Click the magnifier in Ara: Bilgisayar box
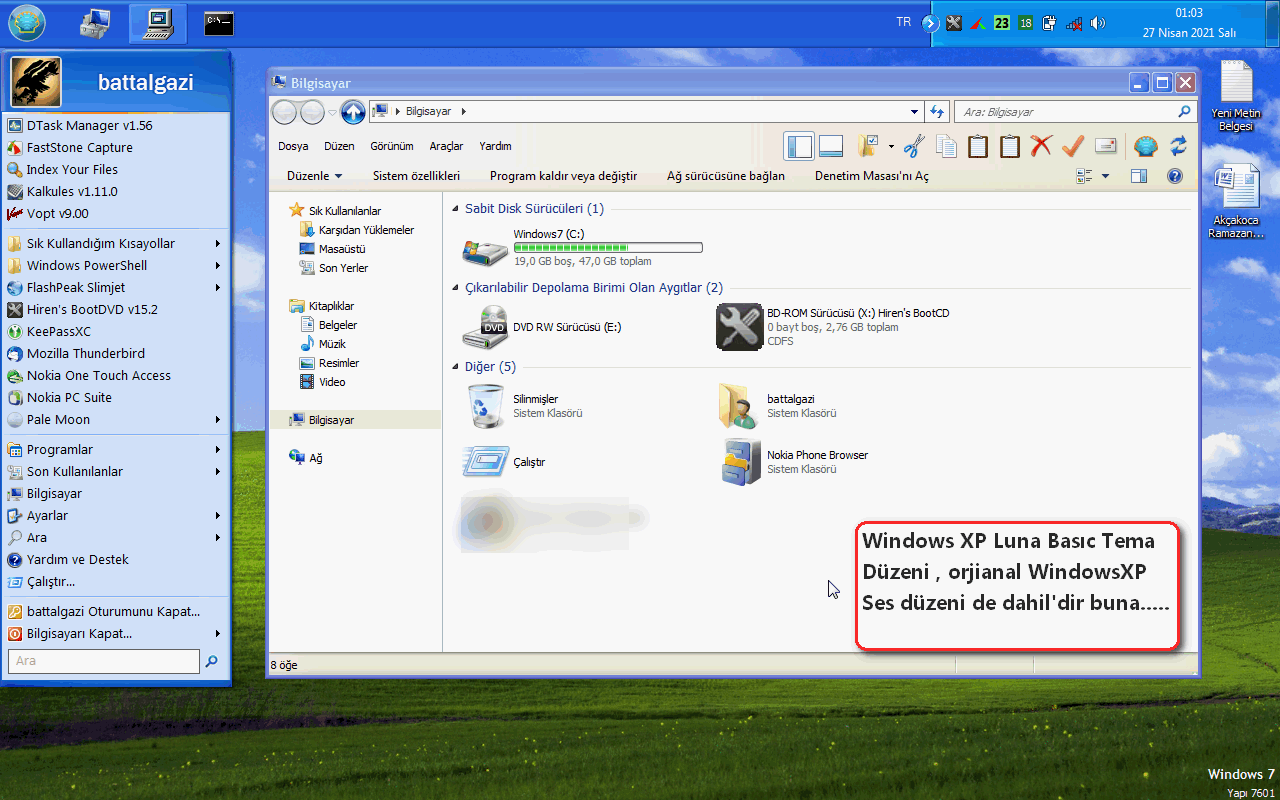The height and width of the screenshot is (800, 1280). [x=1185, y=112]
